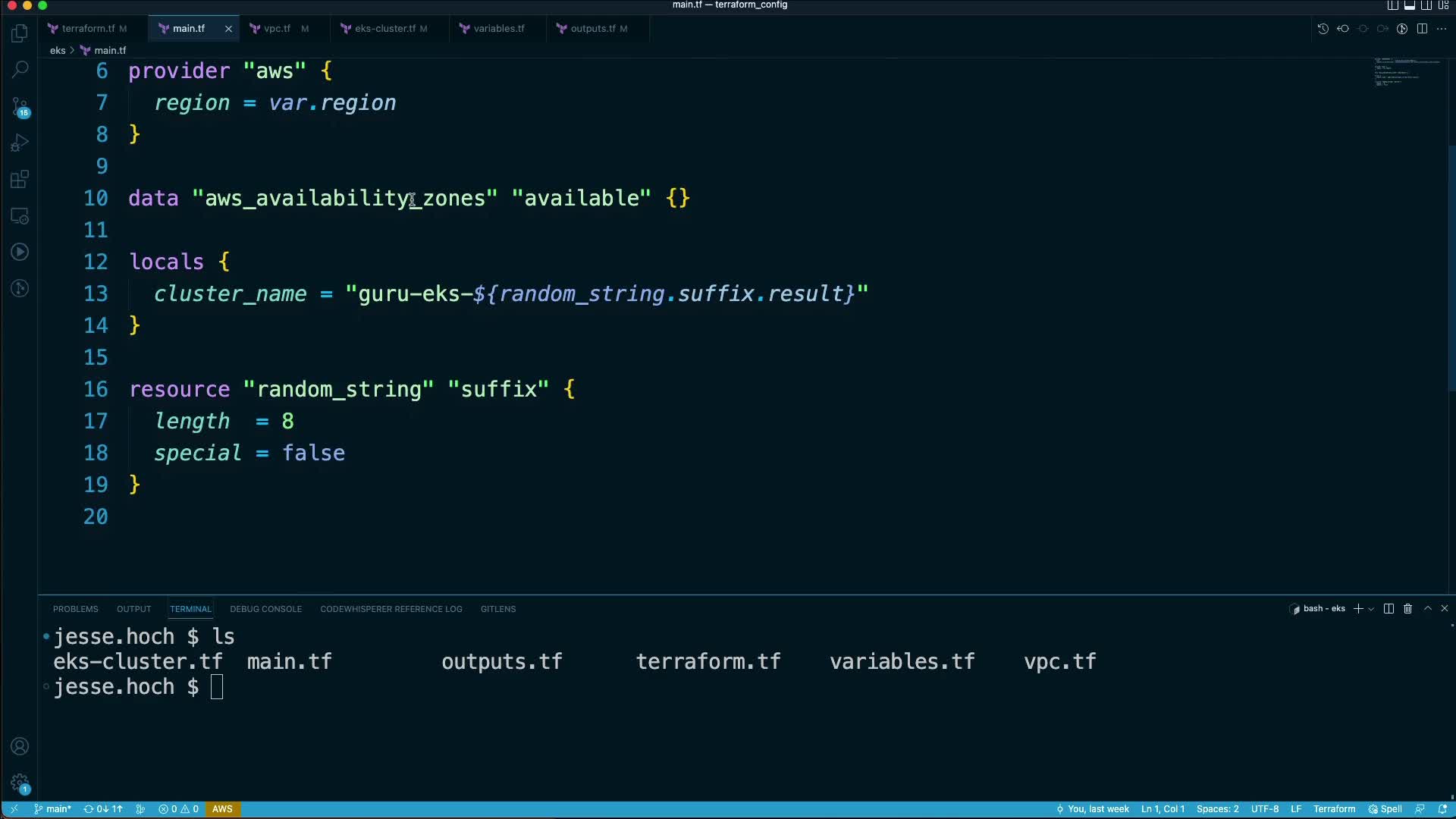This screenshot has width=1456, height=819.
Task: Click main branch in status bar
Action: click(53, 809)
